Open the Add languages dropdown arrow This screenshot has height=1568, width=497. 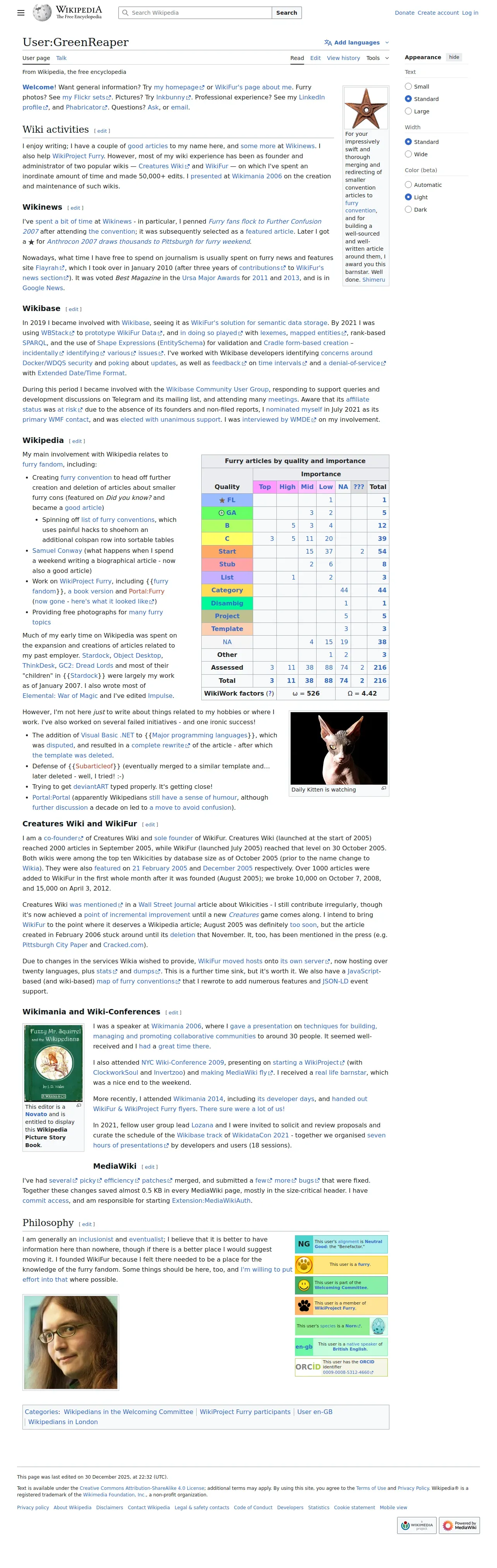coord(387,43)
